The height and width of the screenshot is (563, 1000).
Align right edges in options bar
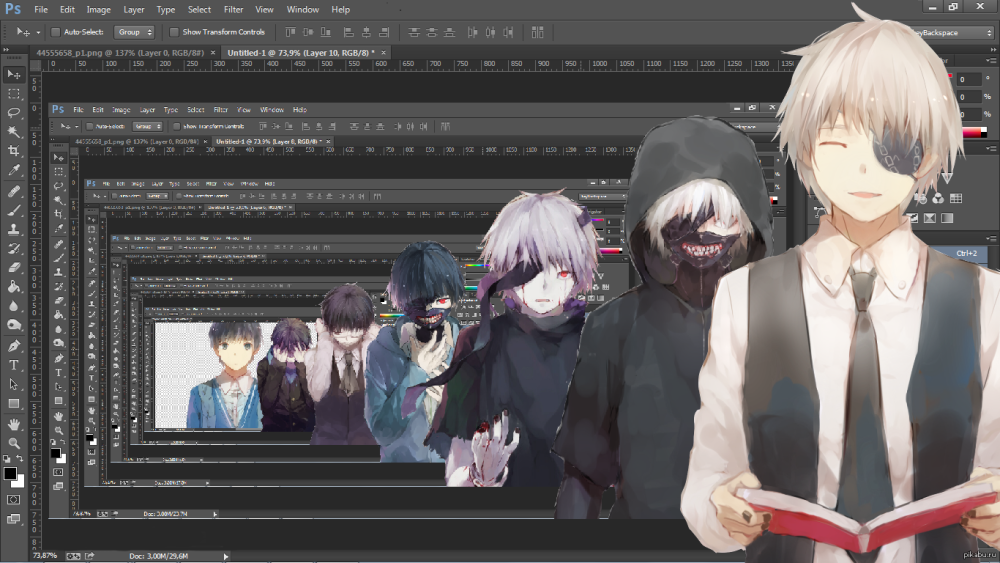(x=385, y=32)
